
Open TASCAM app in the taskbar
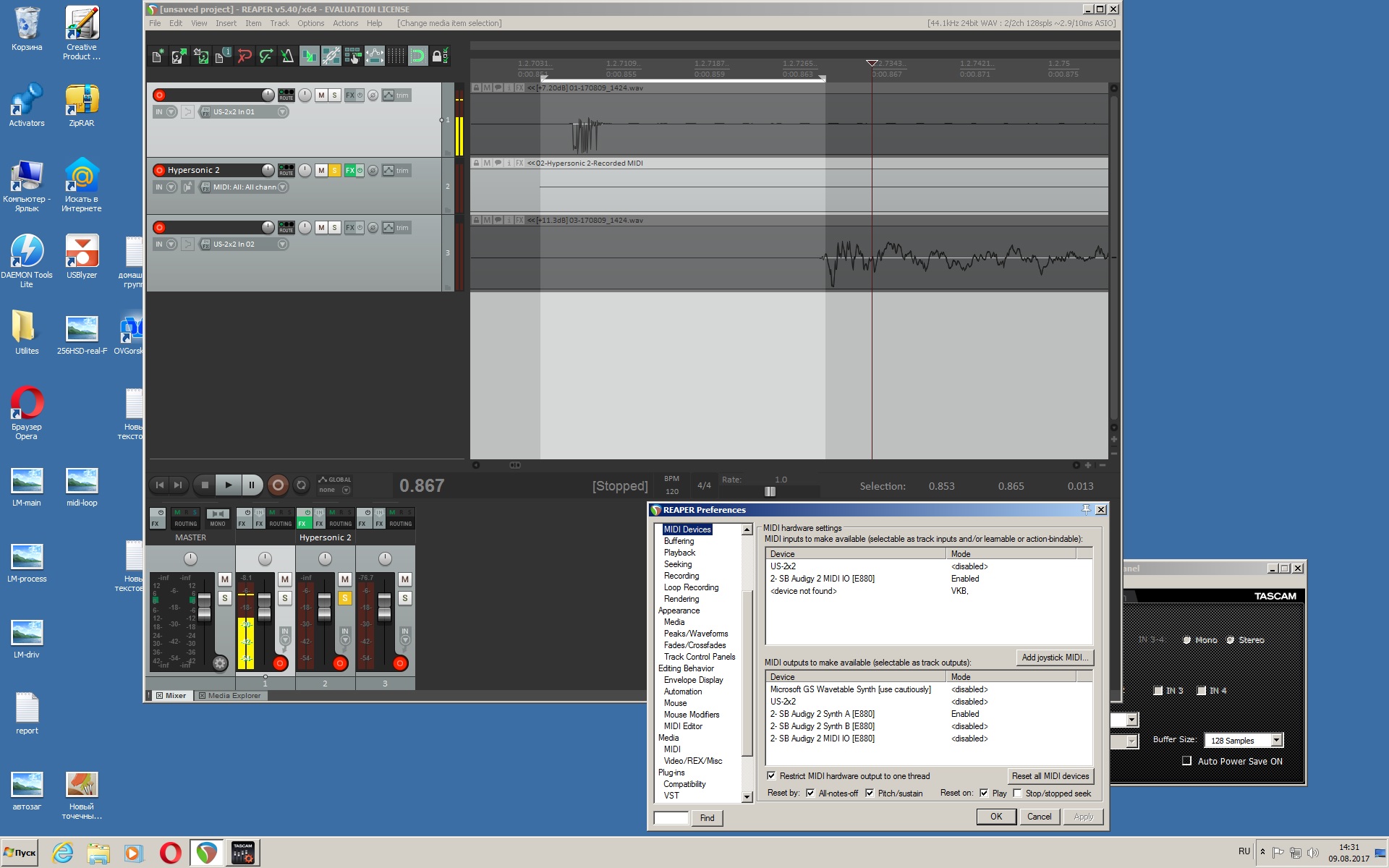pyautogui.click(x=242, y=853)
